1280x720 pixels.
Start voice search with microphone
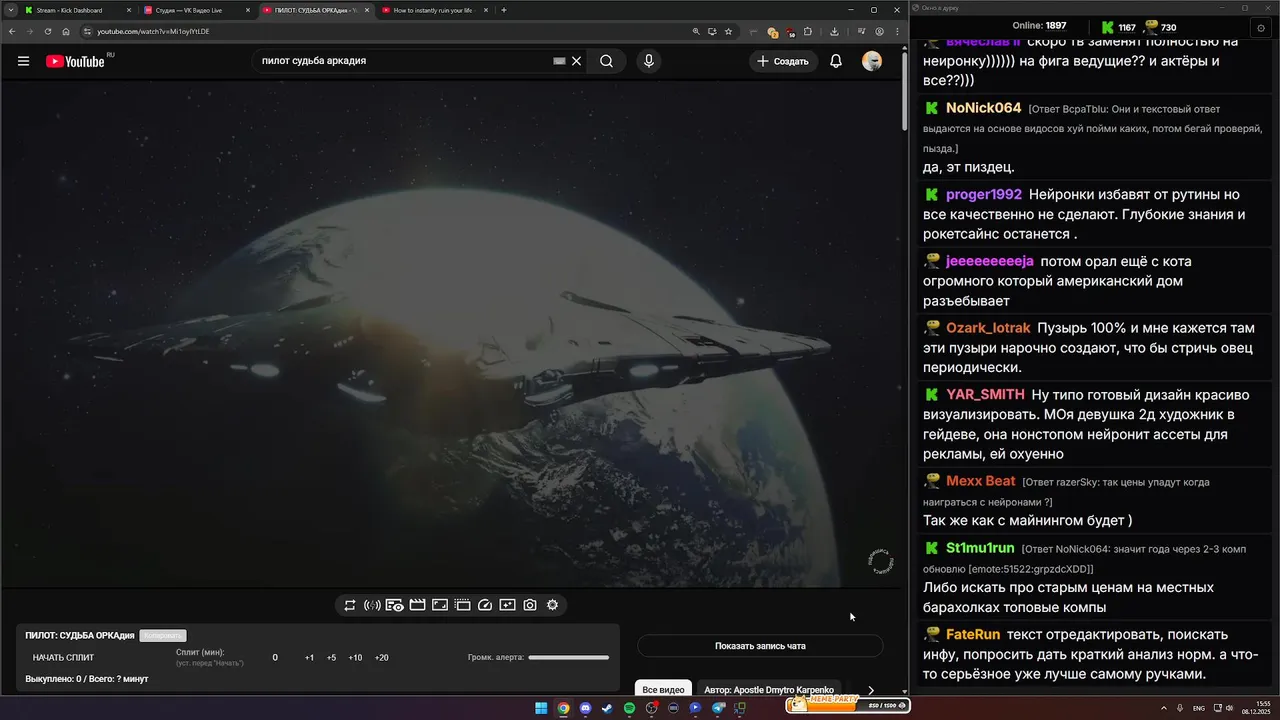pos(649,61)
